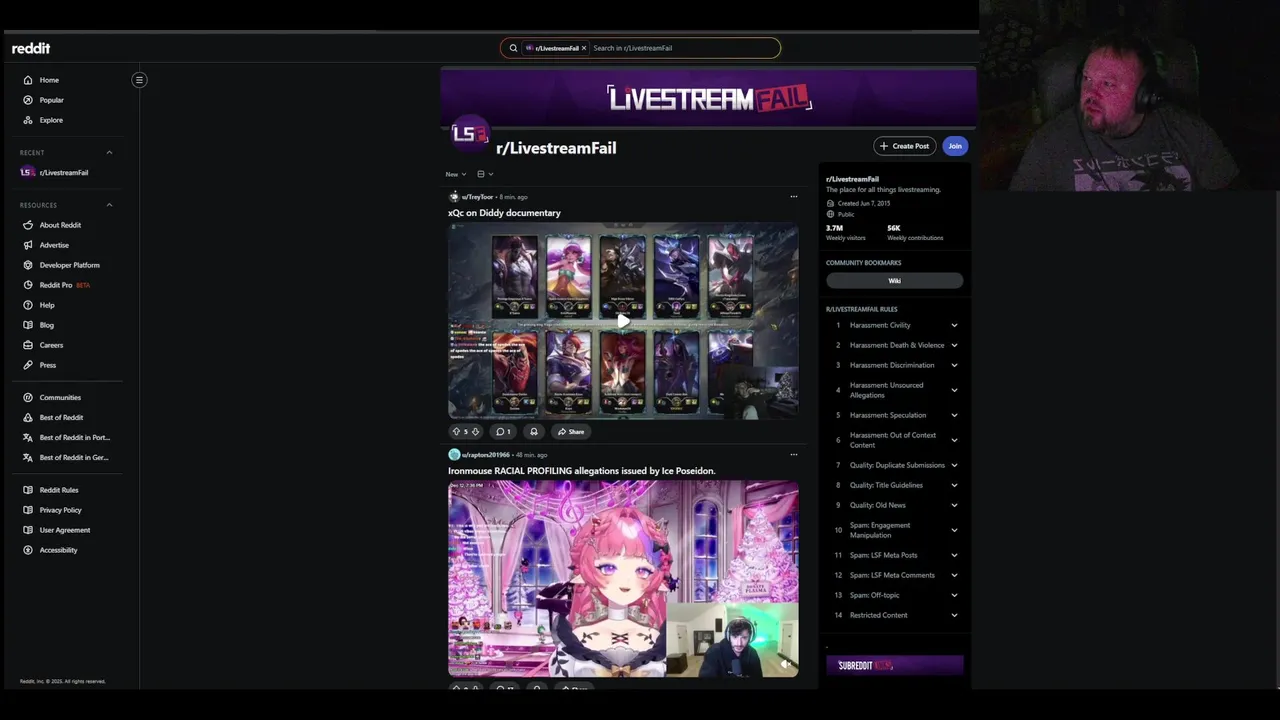Expand rule 13 Spam: Off-topic
The image size is (1280, 720).
[x=954, y=595]
